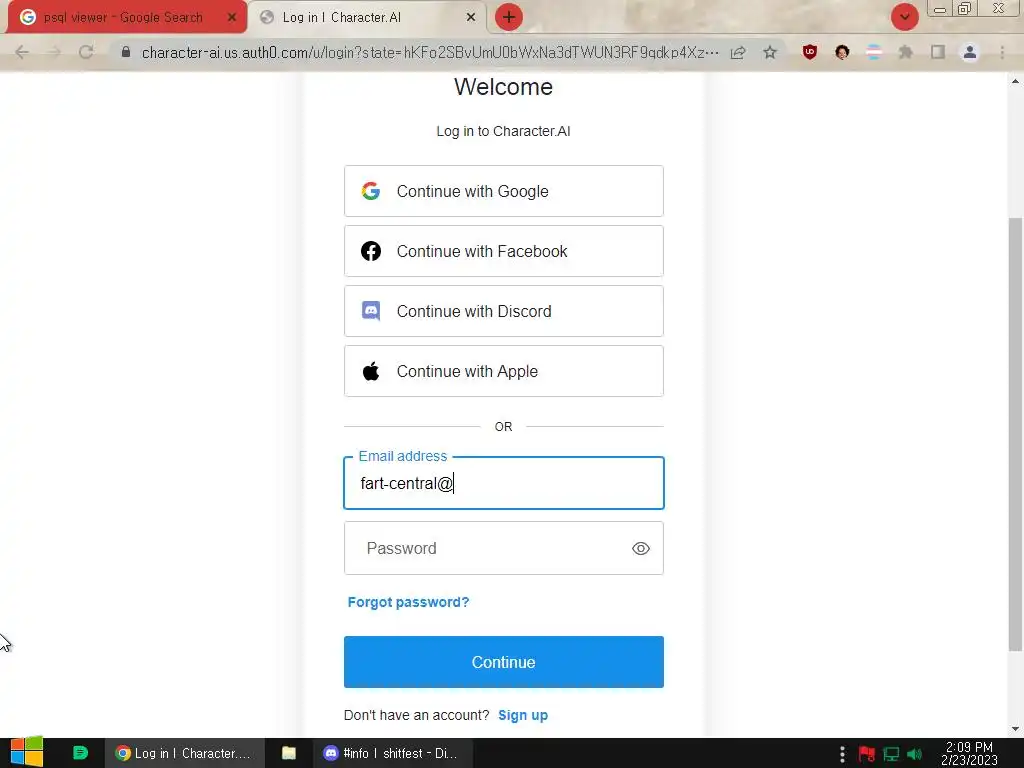Open Chrome taskbar item Log in Character
The height and width of the screenshot is (768, 1024).
[185, 753]
